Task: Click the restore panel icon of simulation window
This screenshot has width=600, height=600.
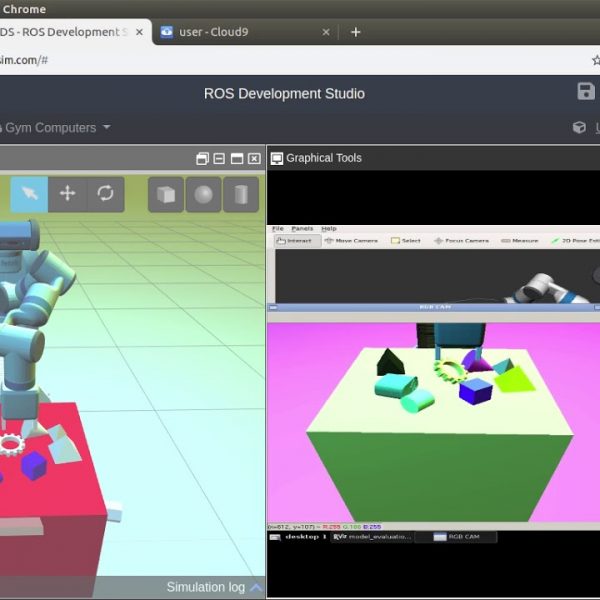Action: tap(202, 158)
